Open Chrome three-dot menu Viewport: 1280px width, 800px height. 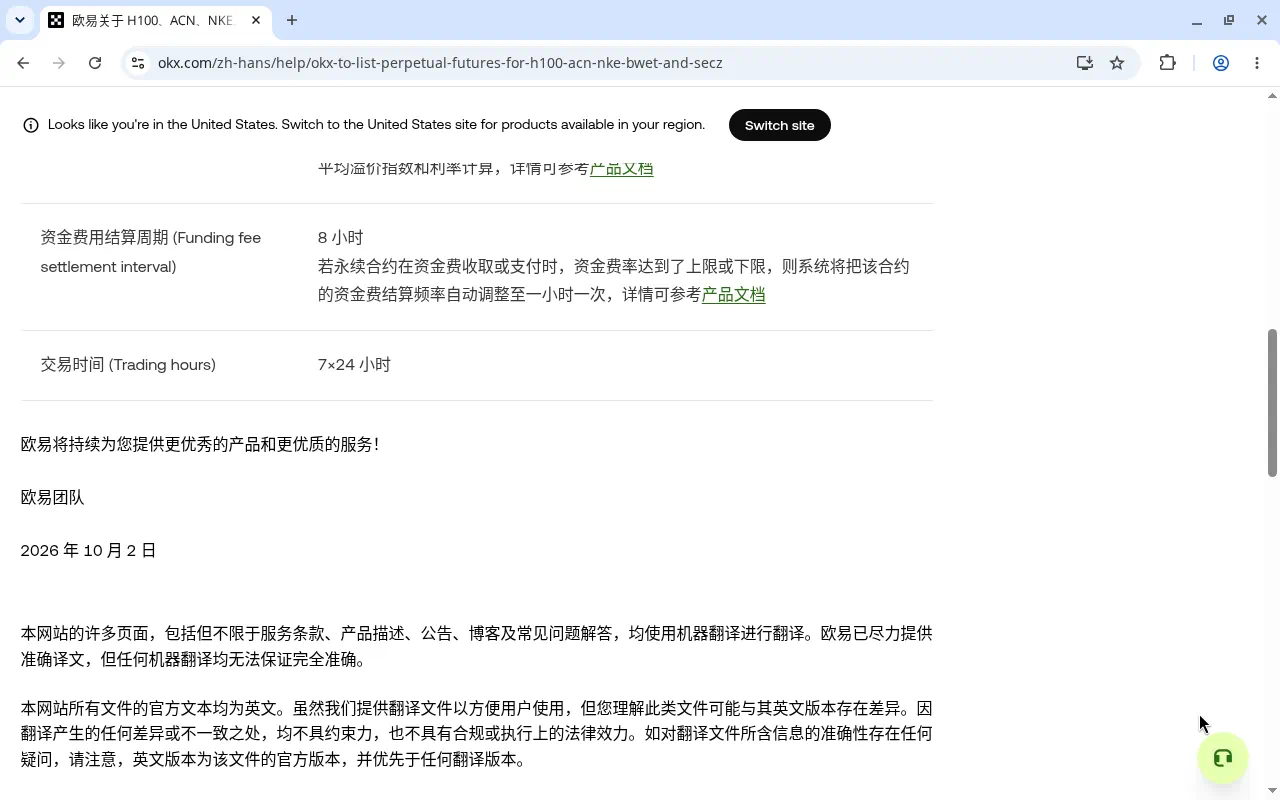[x=1257, y=63]
